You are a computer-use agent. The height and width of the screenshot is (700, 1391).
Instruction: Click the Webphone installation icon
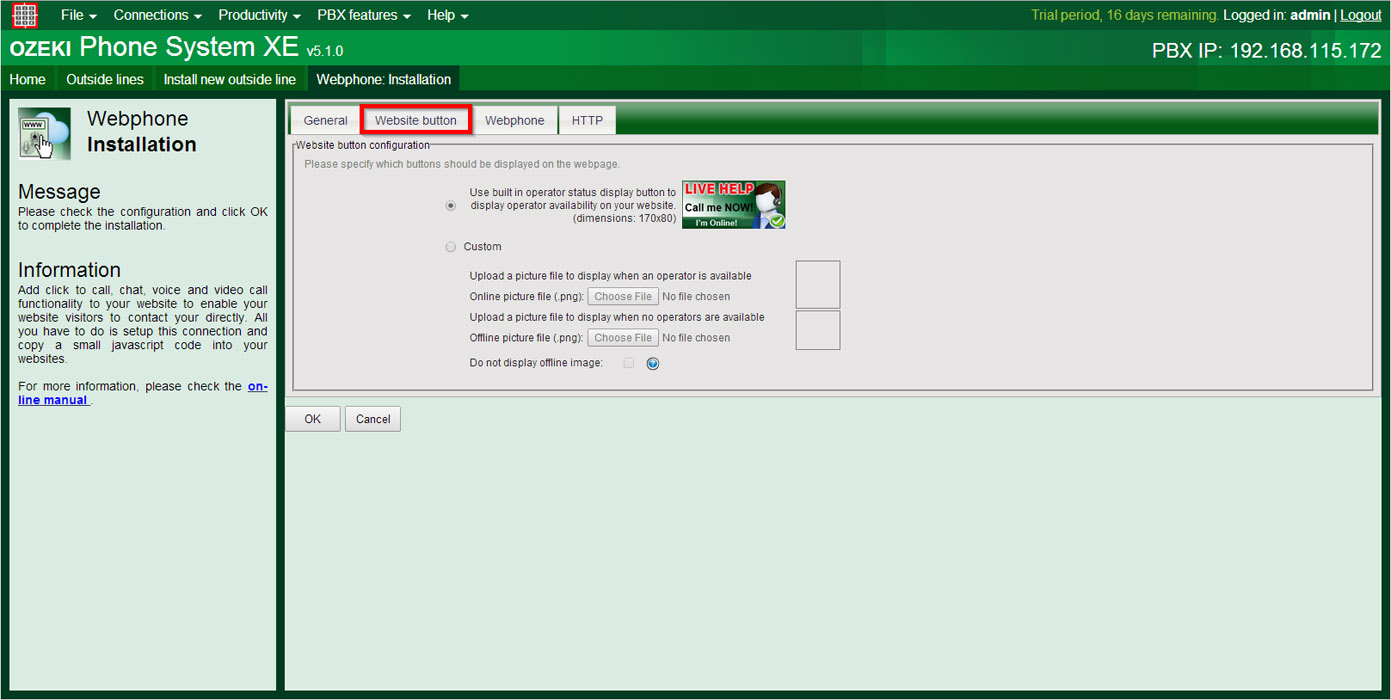45,134
